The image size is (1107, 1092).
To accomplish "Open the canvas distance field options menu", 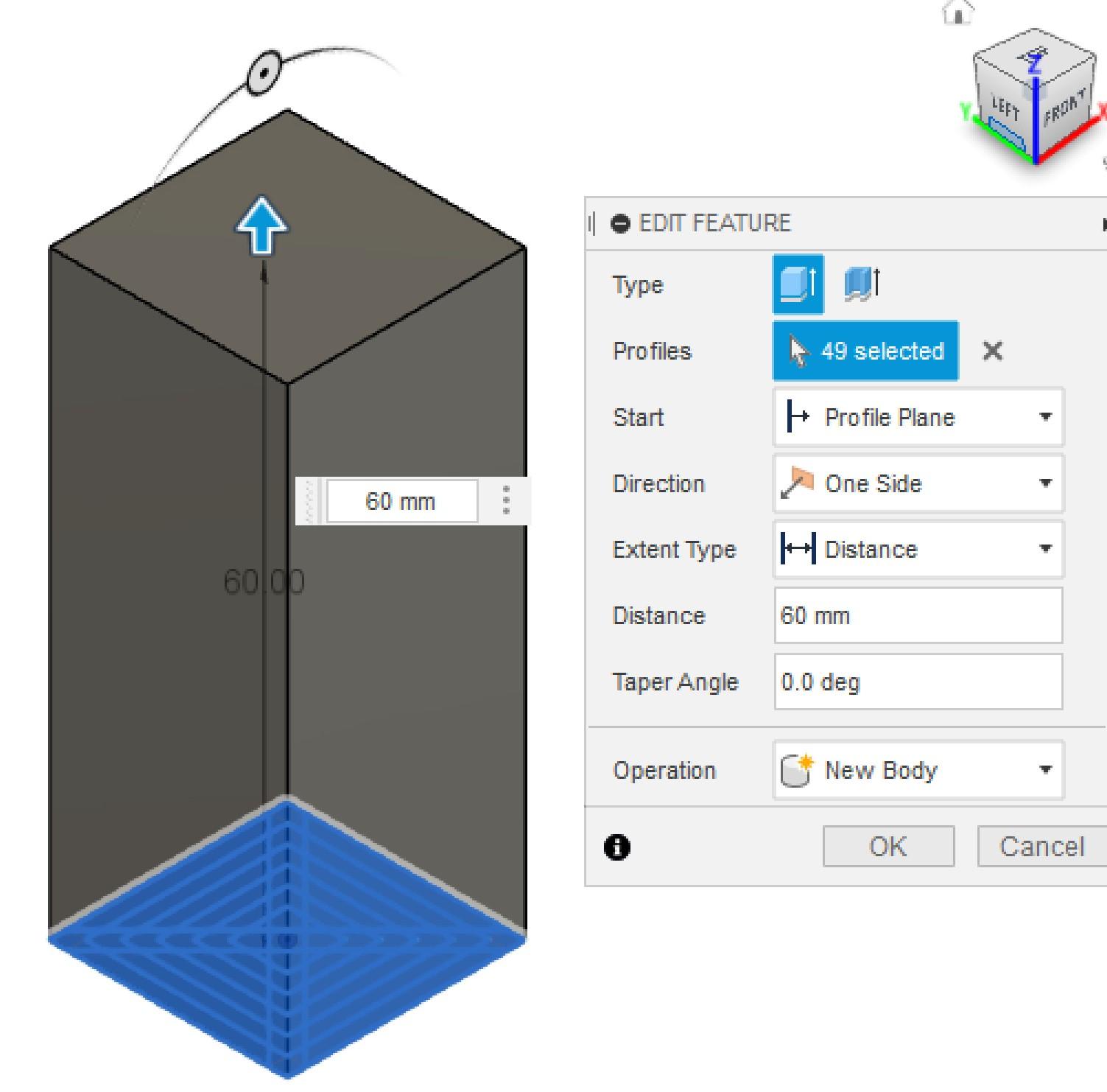I will pos(506,501).
